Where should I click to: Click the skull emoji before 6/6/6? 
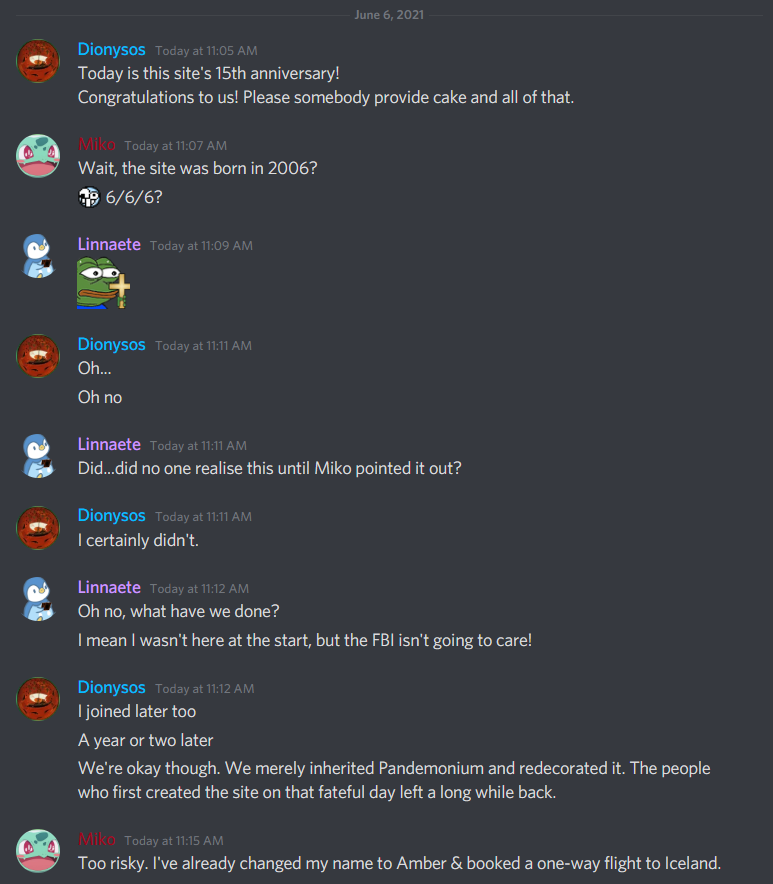[89, 197]
